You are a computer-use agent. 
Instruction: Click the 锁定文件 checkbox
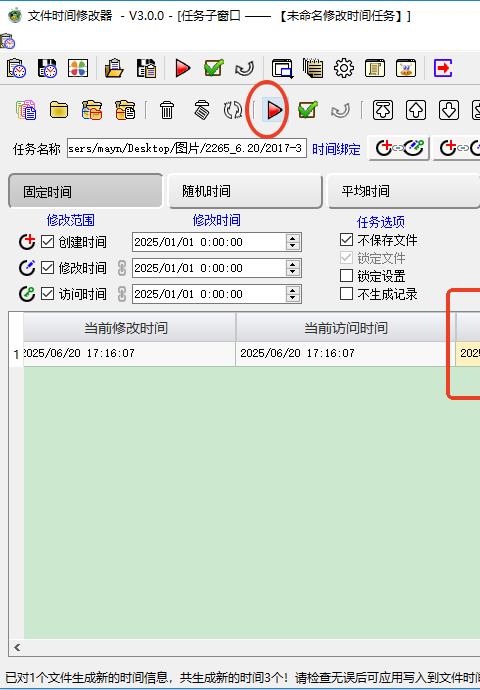pos(346,258)
